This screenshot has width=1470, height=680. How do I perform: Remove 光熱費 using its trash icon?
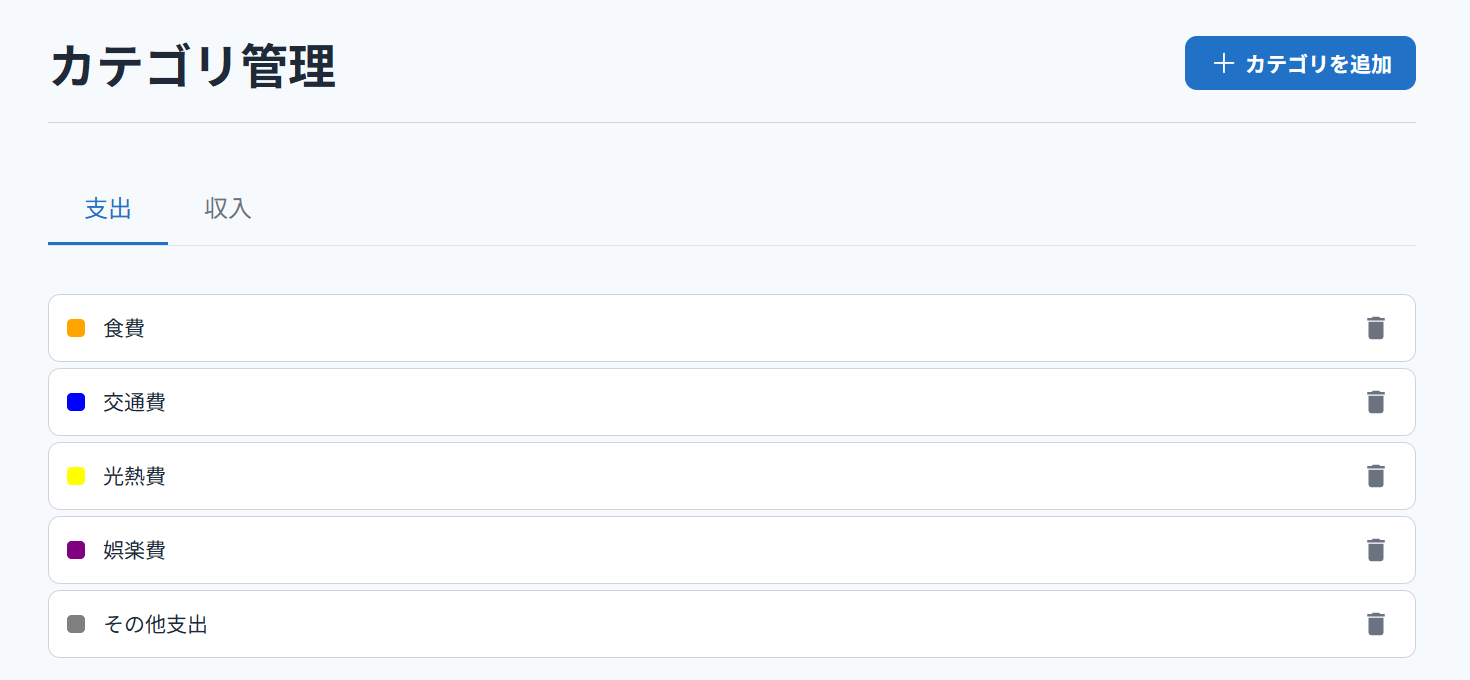1376,476
